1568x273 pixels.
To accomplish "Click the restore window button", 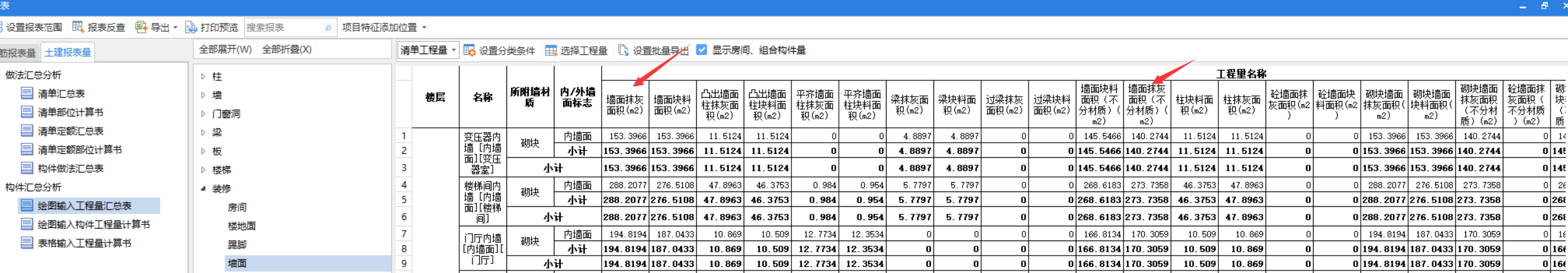I will 1544,6.
